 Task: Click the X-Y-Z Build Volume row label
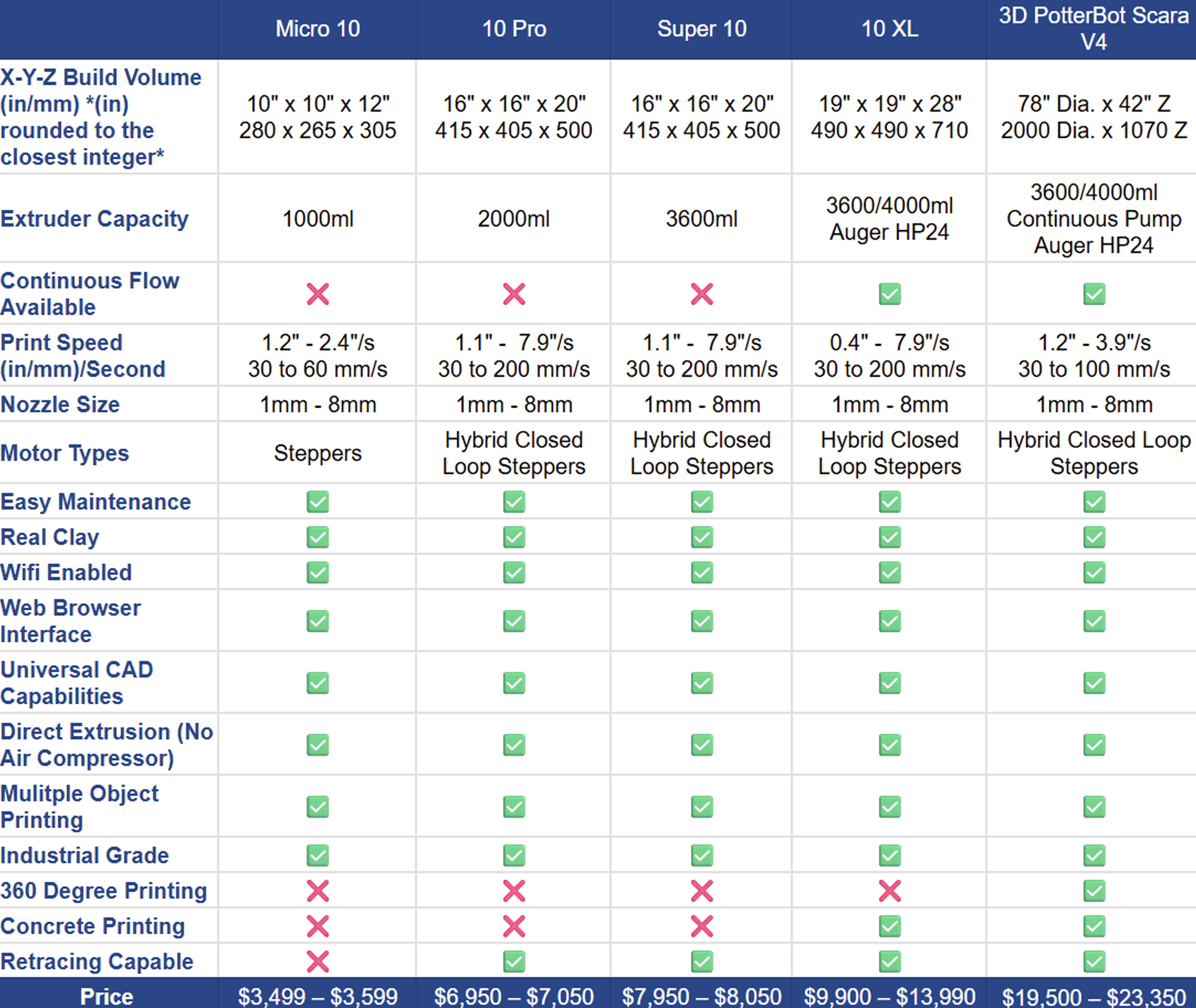[x=101, y=117]
